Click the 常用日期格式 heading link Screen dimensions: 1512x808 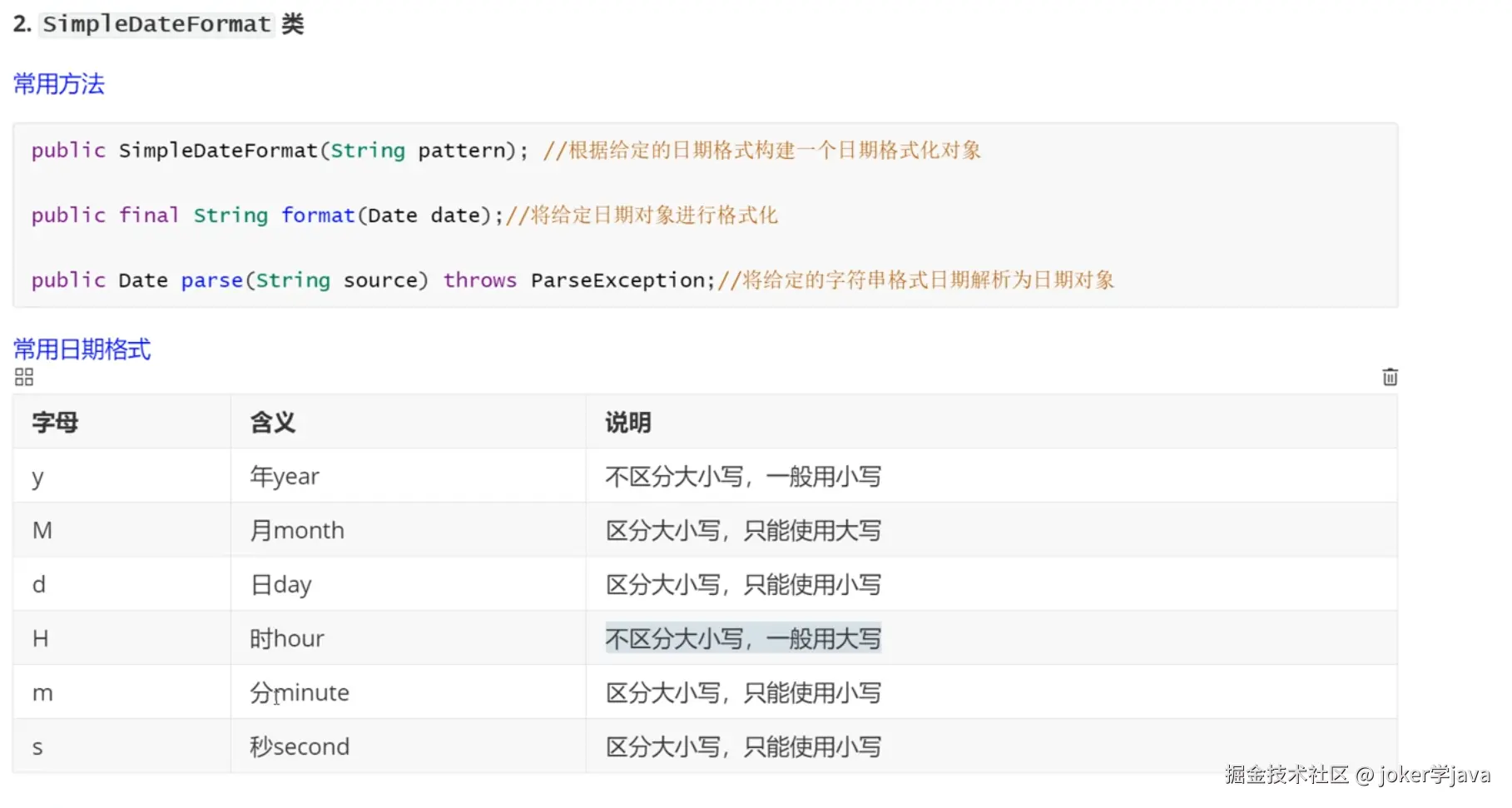click(x=82, y=349)
